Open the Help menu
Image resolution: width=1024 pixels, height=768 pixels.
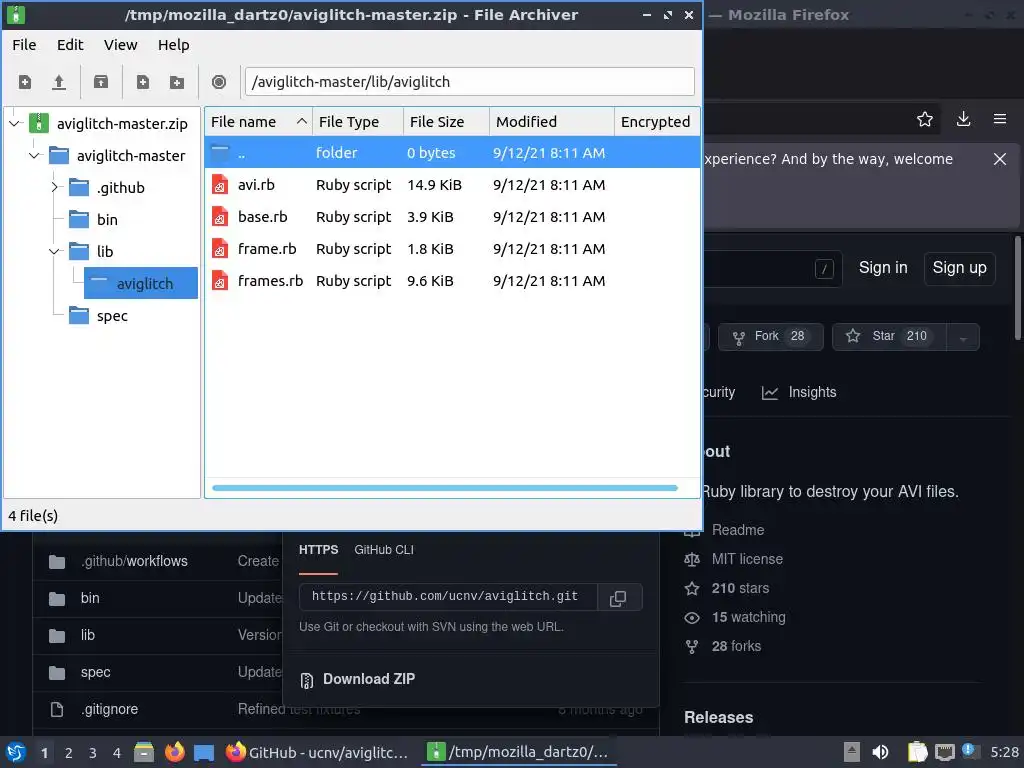pos(174,45)
